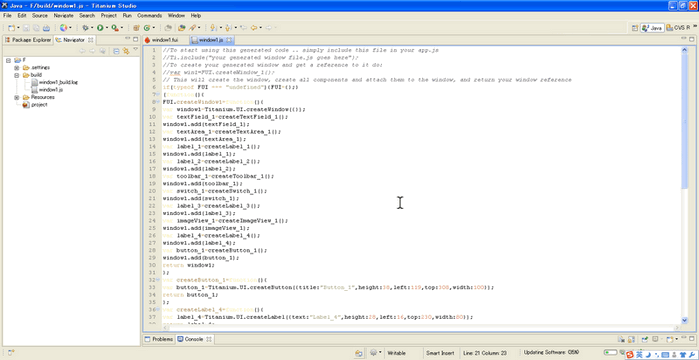Open the Navigator view menu triangle

coord(136,50)
